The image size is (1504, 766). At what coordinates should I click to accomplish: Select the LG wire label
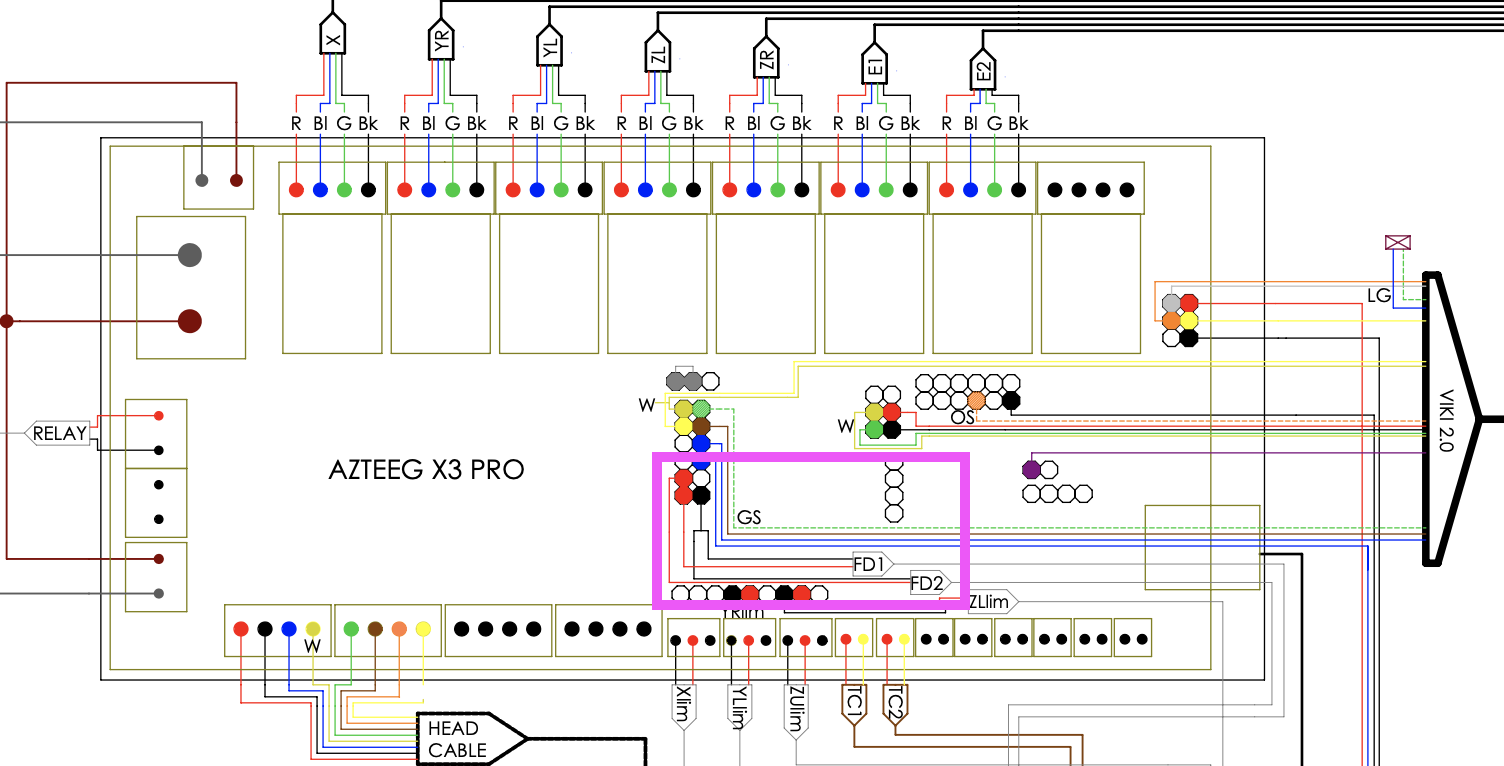click(x=1379, y=295)
